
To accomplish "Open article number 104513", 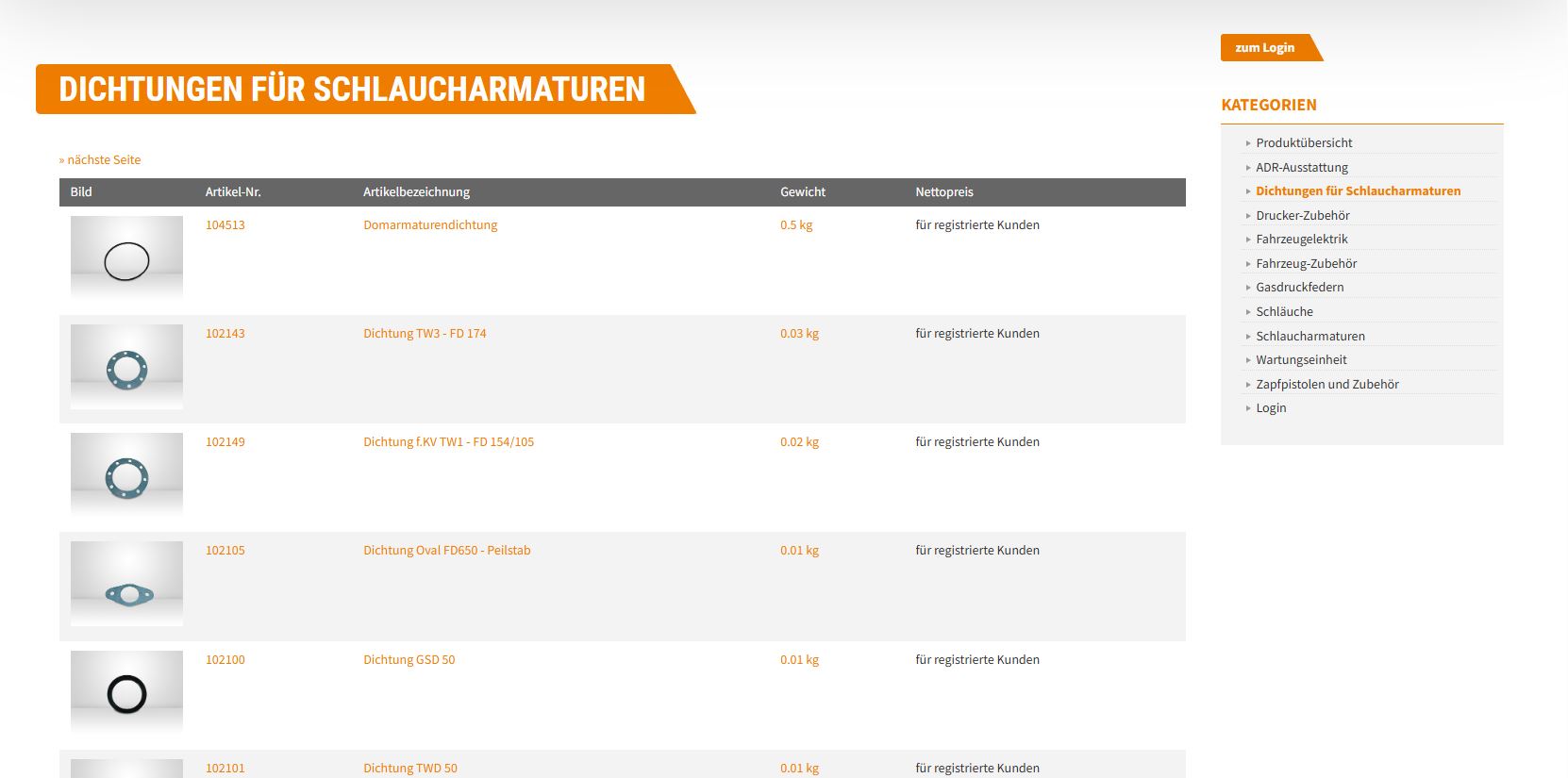I will click(225, 225).
